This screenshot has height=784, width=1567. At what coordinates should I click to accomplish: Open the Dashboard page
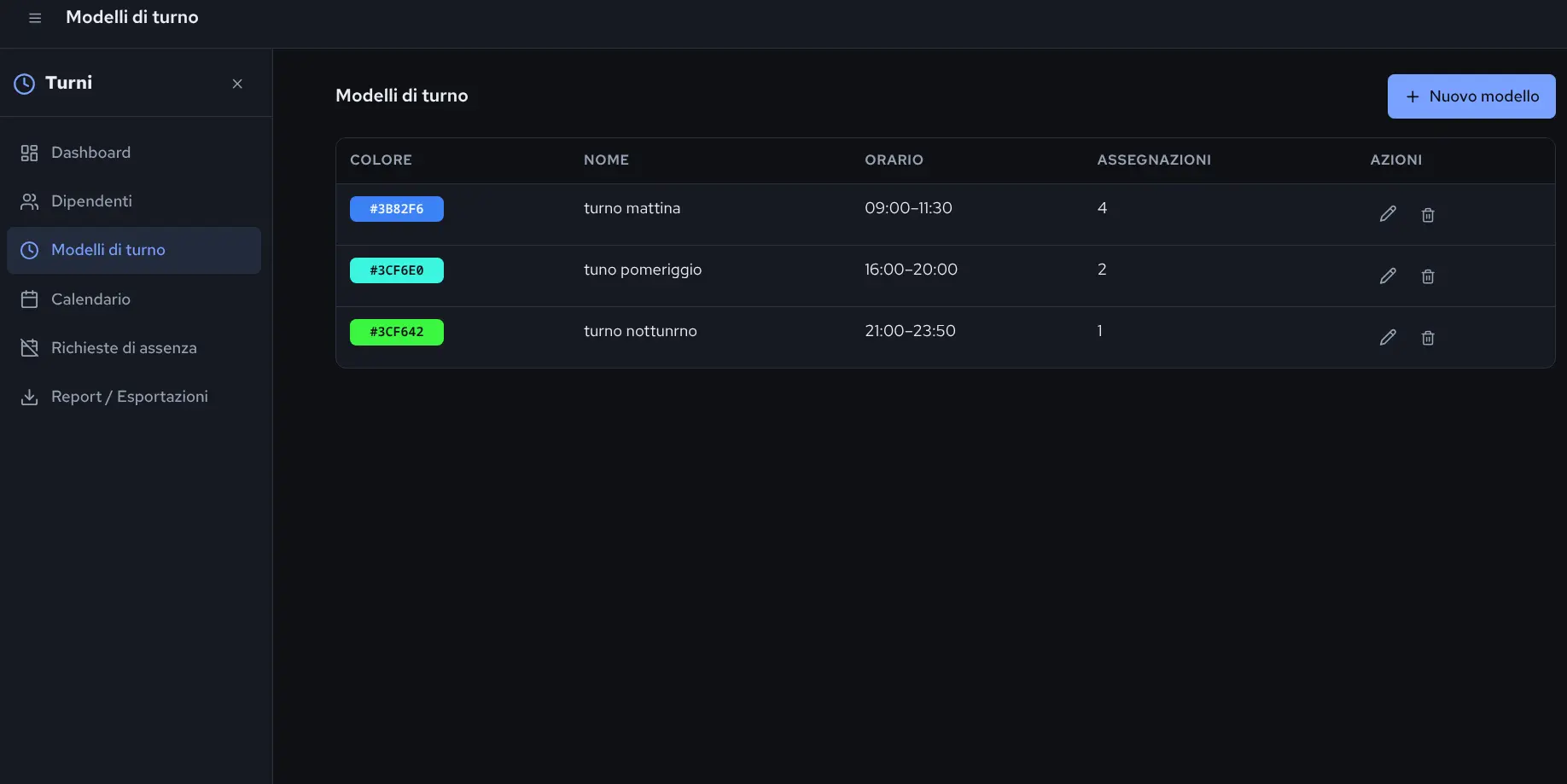[134, 153]
